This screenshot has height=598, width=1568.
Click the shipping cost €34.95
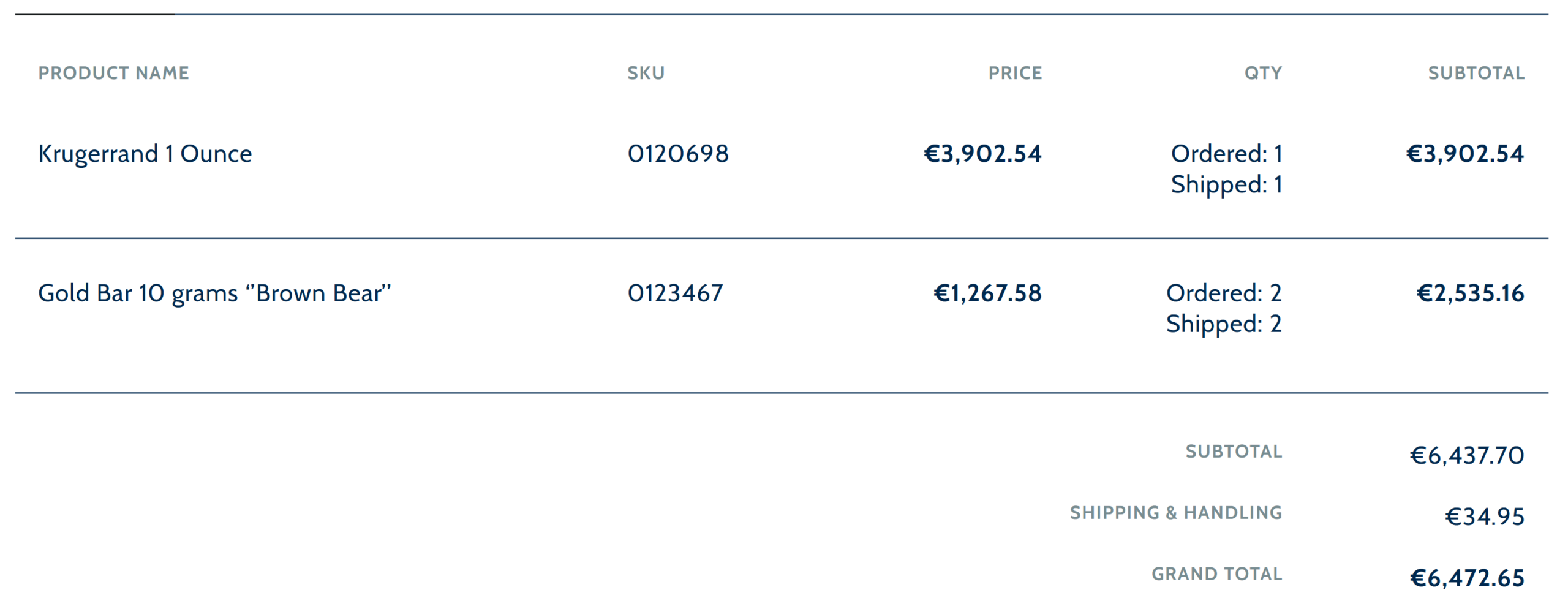[x=1485, y=517]
